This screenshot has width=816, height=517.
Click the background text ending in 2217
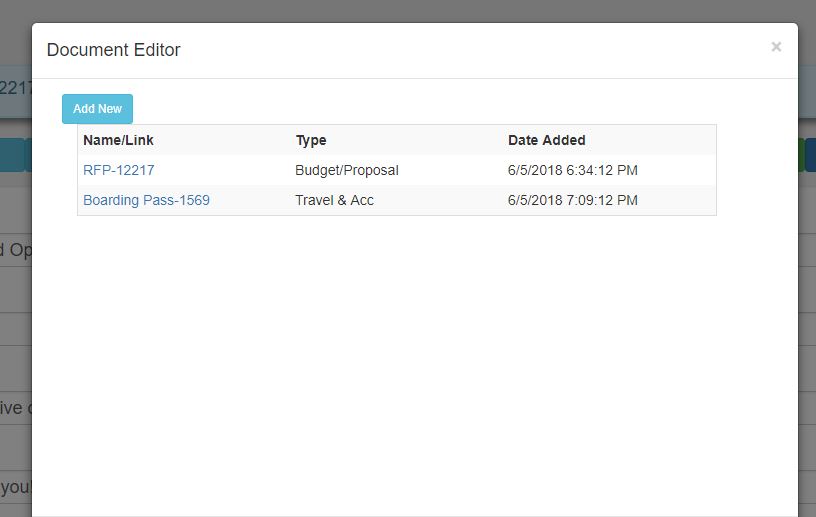pyautogui.click(x=16, y=87)
